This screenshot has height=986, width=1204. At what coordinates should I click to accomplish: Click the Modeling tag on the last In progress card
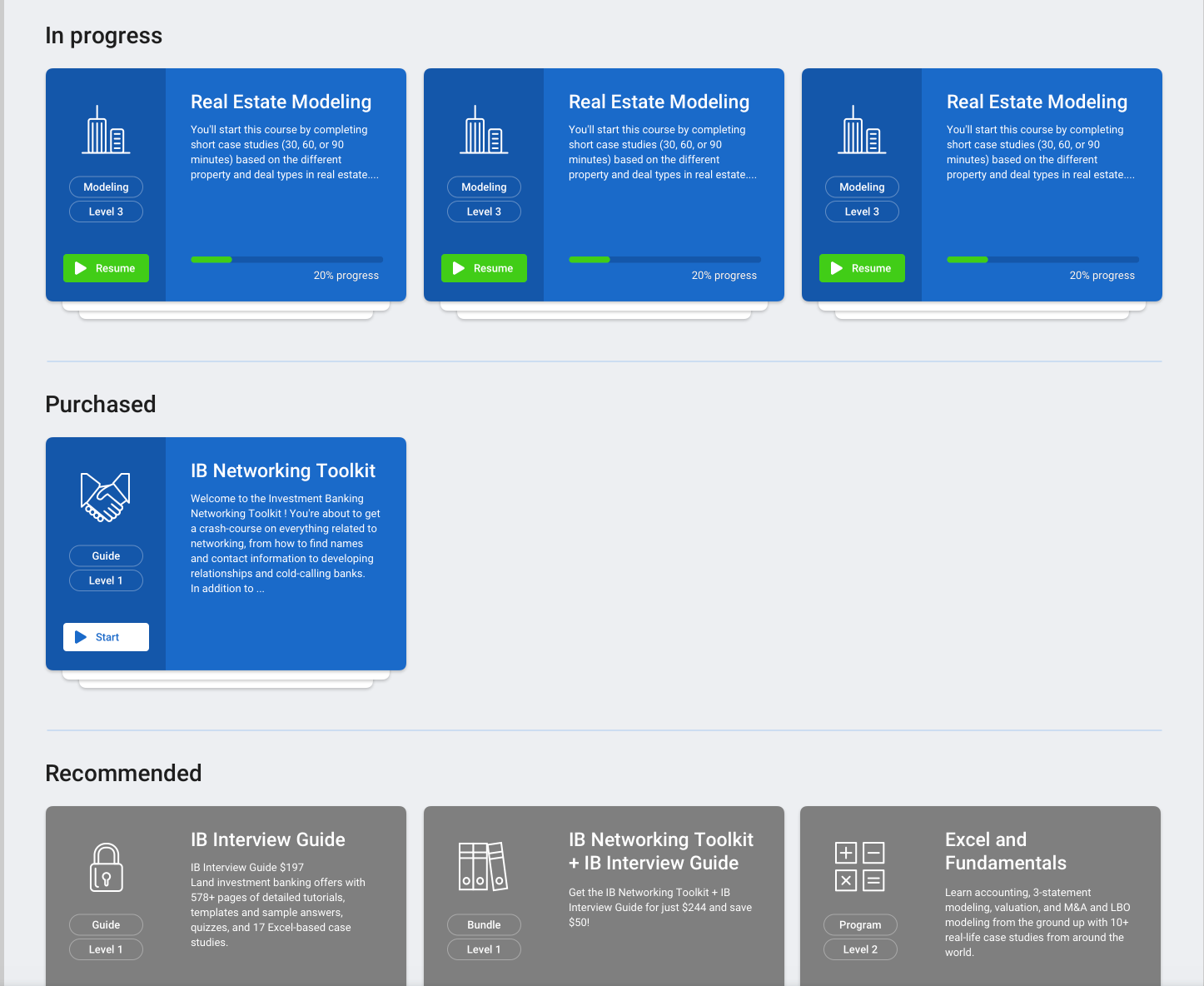coord(862,187)
